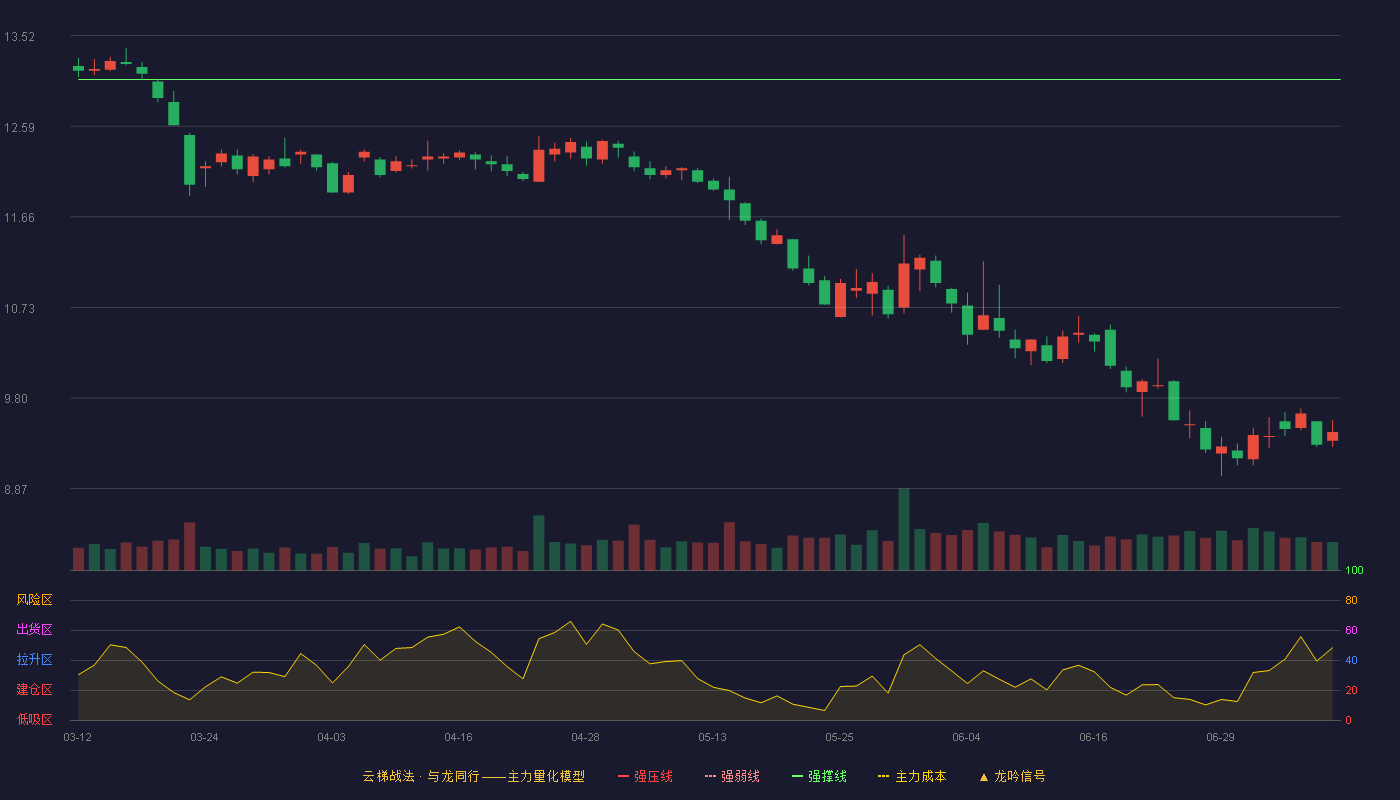The image size is (1400, 800).
Task: Click the green 100 indicator scale label
Action: [x=1355, y=571]
